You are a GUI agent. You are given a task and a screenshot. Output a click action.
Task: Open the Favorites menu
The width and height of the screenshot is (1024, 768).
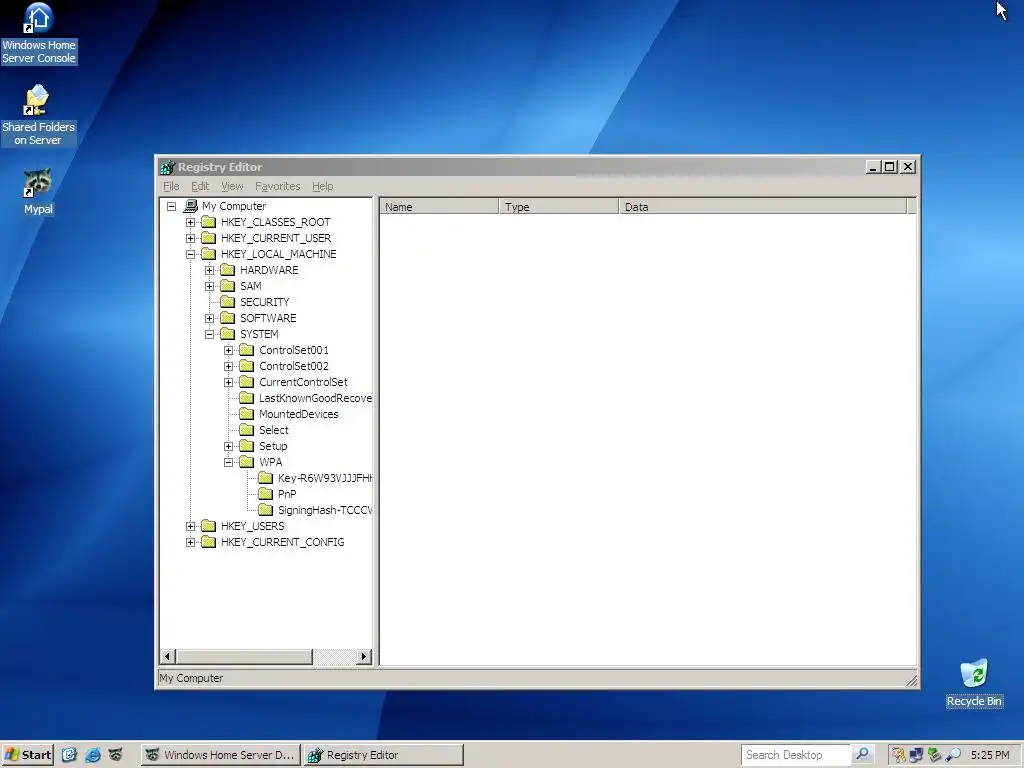[x=278, y=186]
